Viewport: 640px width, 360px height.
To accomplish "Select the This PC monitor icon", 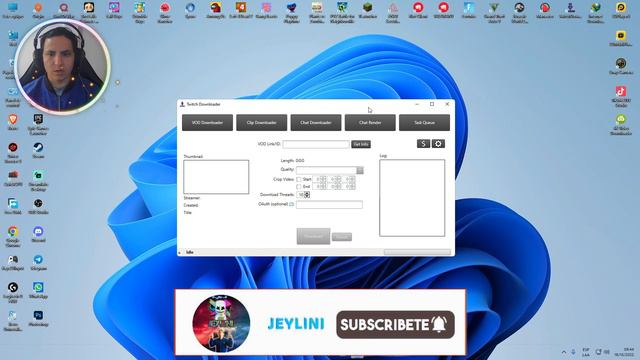I will (x=13, y=11).
